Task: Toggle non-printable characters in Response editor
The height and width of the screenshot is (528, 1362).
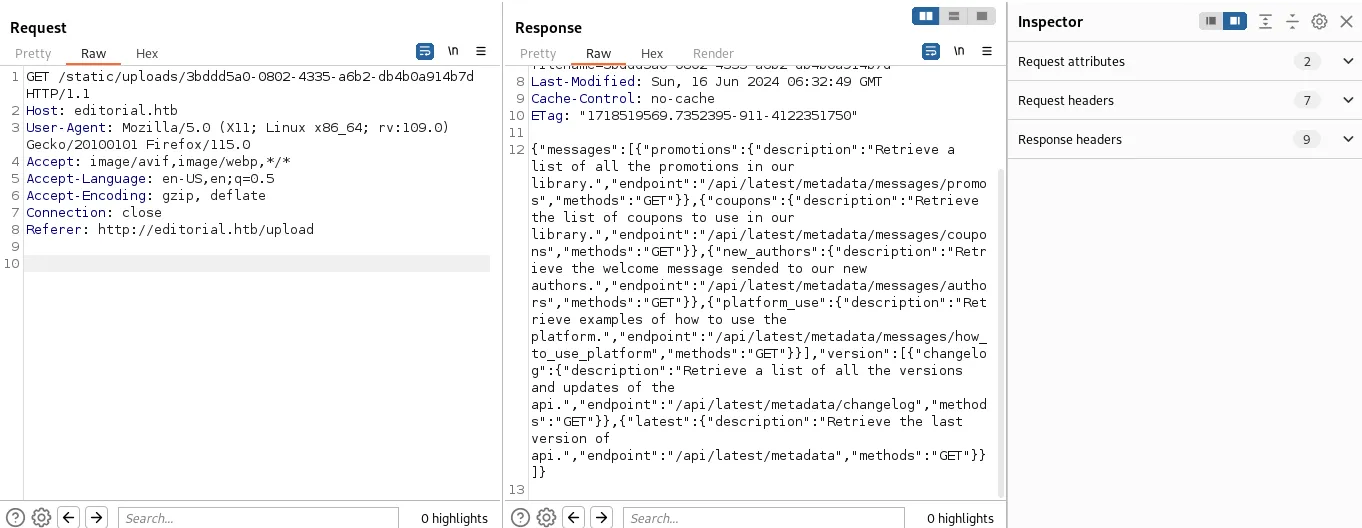Action: click(959, 51)
